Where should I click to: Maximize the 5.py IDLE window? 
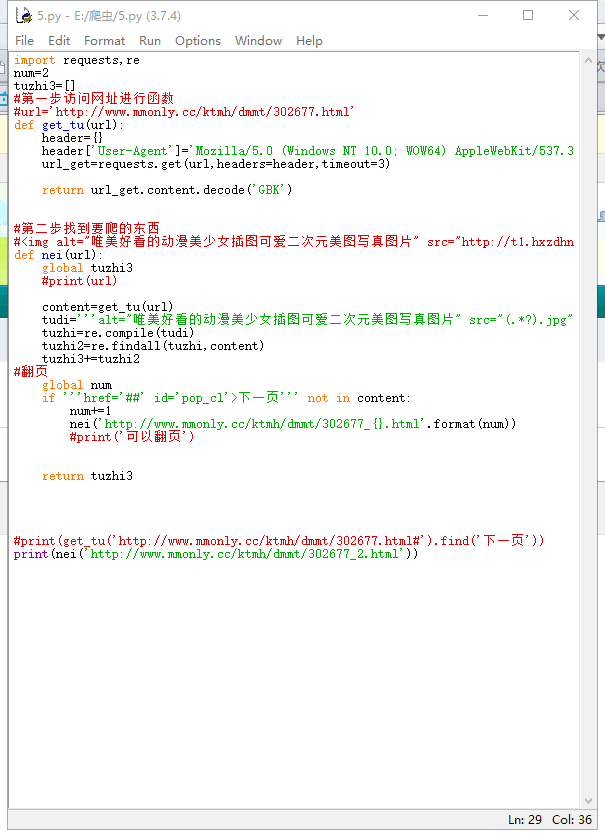528,15
